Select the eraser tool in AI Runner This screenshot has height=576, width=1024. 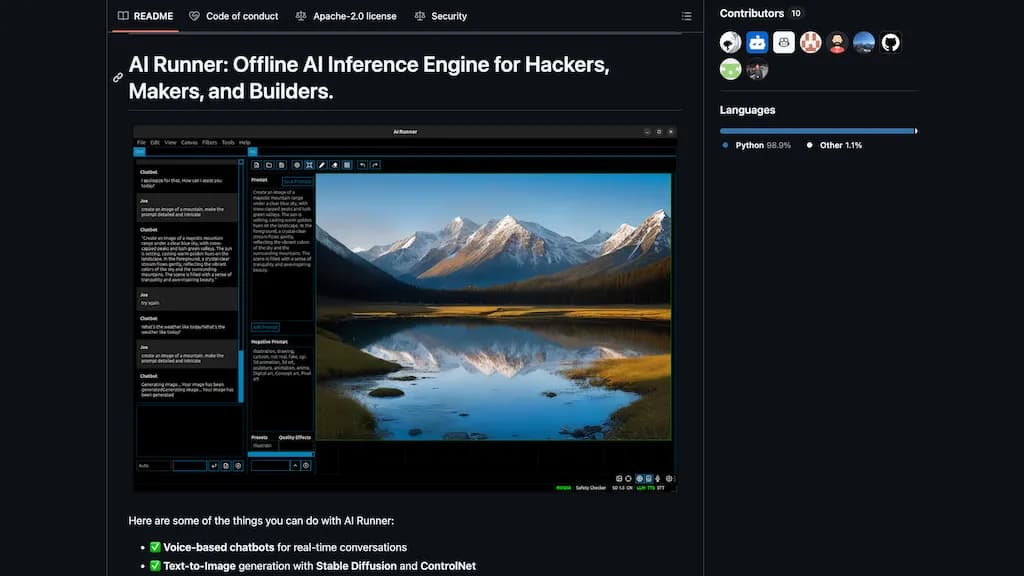334,165
